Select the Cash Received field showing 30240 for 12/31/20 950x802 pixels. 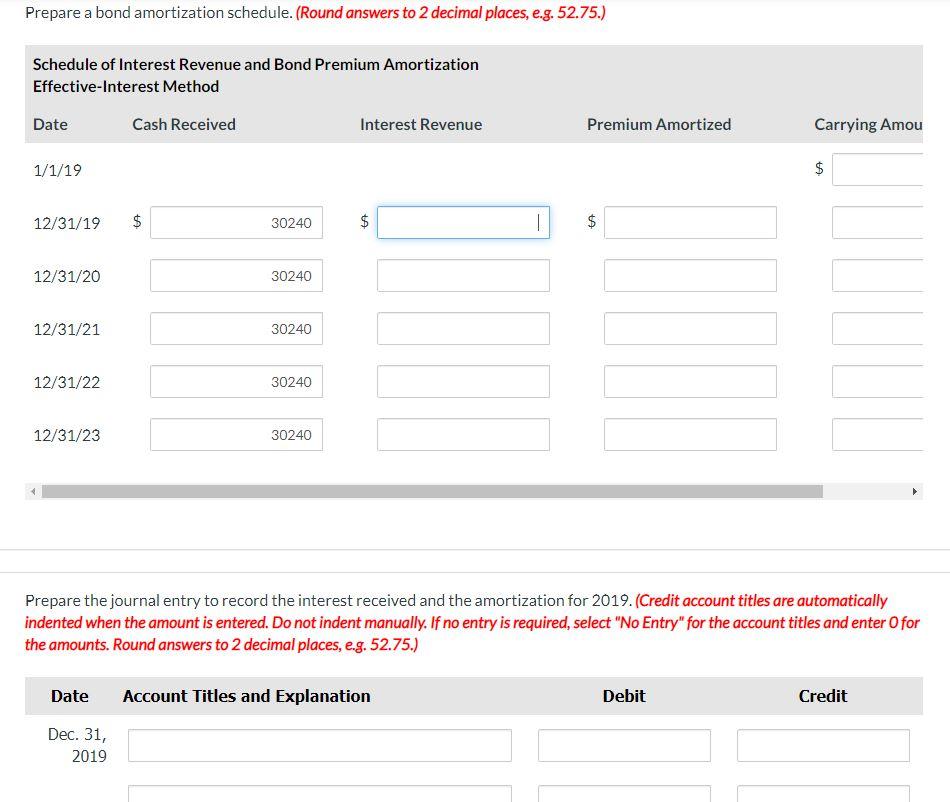(235, 275)
